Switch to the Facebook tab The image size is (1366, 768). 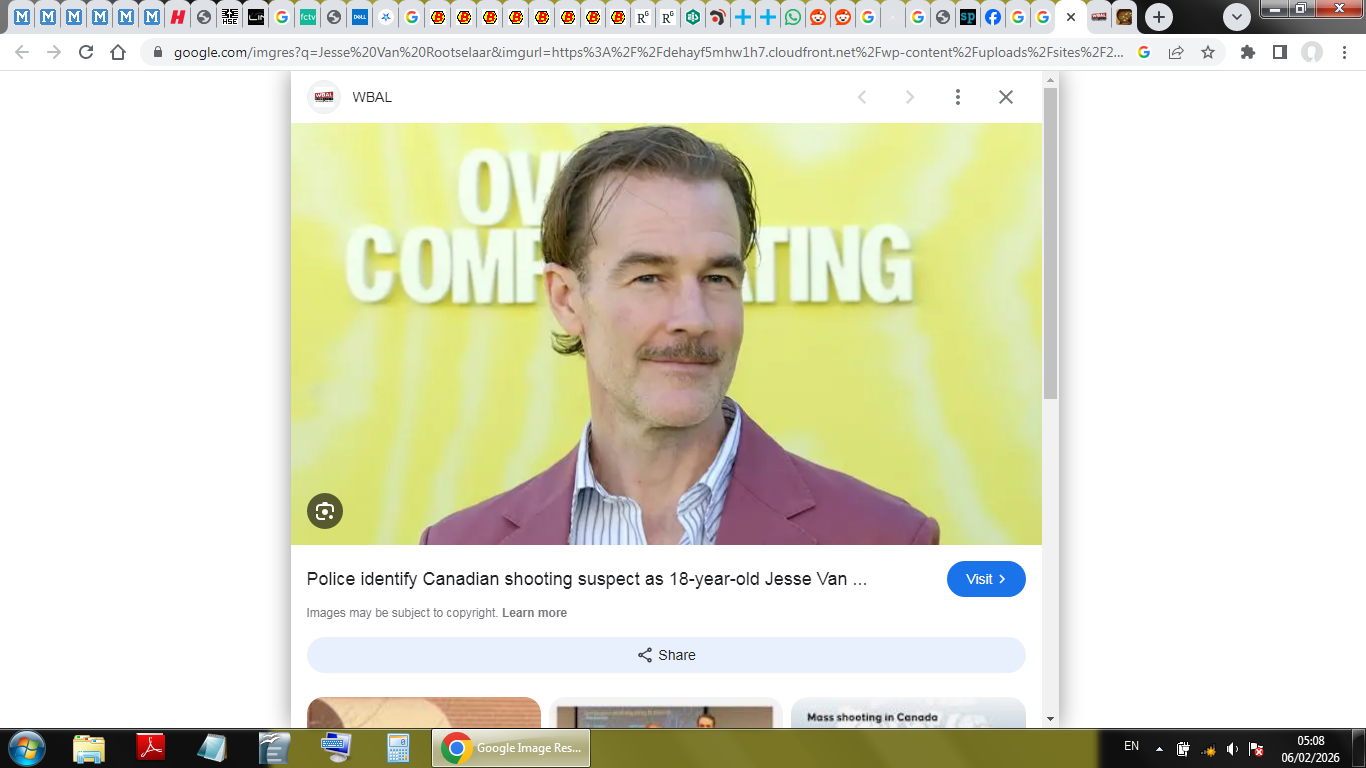click(993, 17)
